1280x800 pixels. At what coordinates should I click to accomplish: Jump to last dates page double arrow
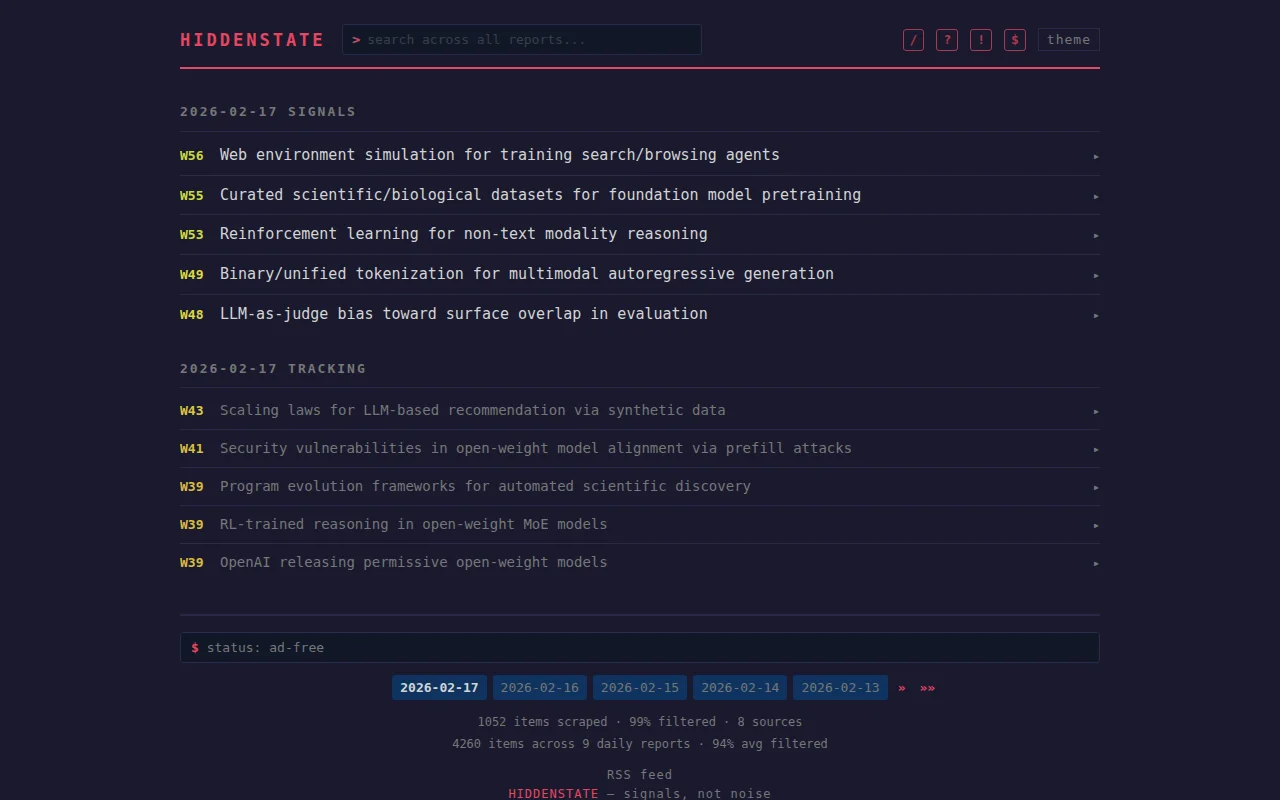(928, 688)
